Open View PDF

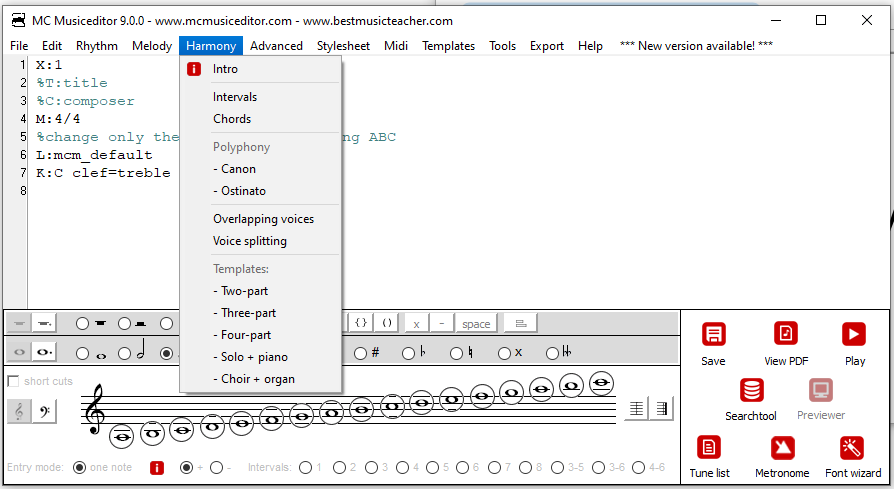786,333
